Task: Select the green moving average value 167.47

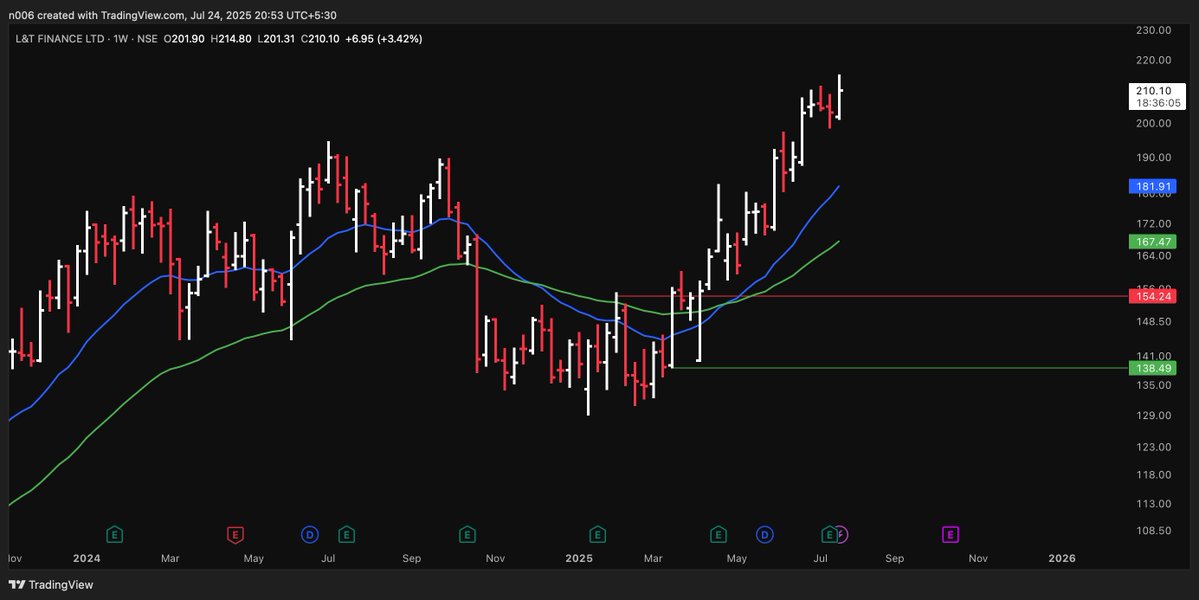Action: [1154, 242]
